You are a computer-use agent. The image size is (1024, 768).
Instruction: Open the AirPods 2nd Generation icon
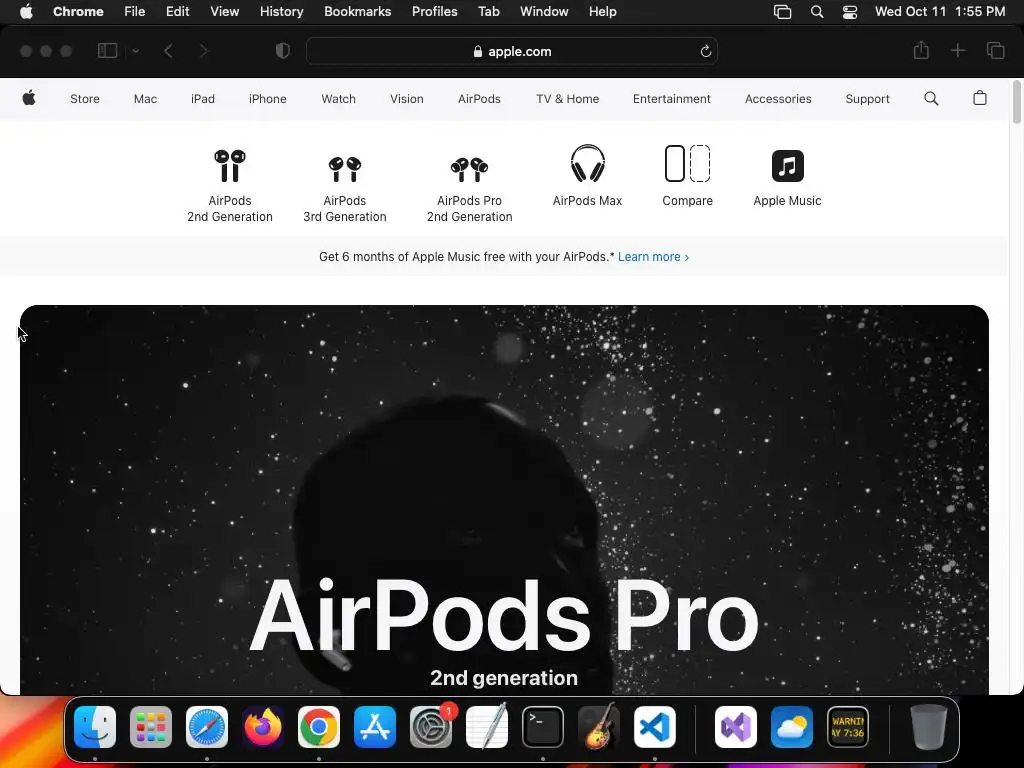tap(230, 165)
